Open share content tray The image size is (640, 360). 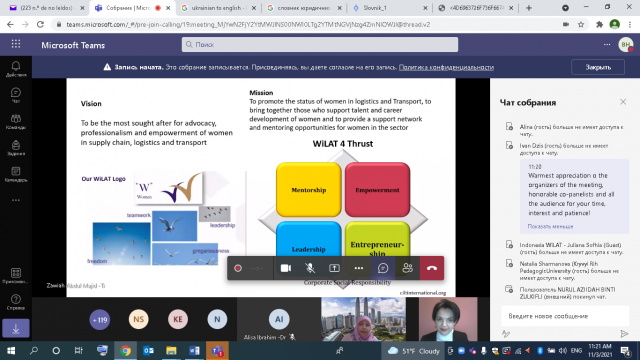pyautogui.click(x=334, y=268)
